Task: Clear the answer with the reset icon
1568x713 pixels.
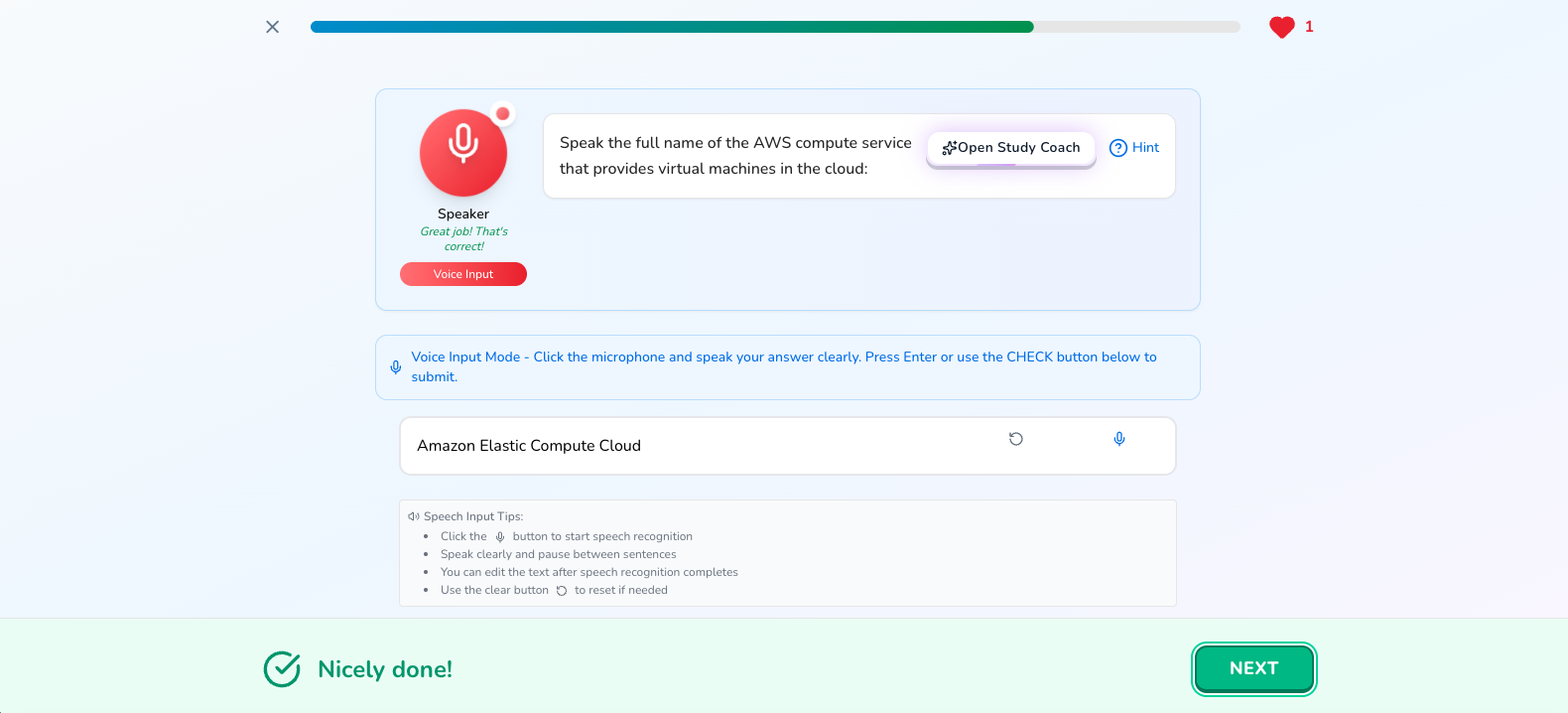Action: pyautogui.click(x=1016, y=439)
